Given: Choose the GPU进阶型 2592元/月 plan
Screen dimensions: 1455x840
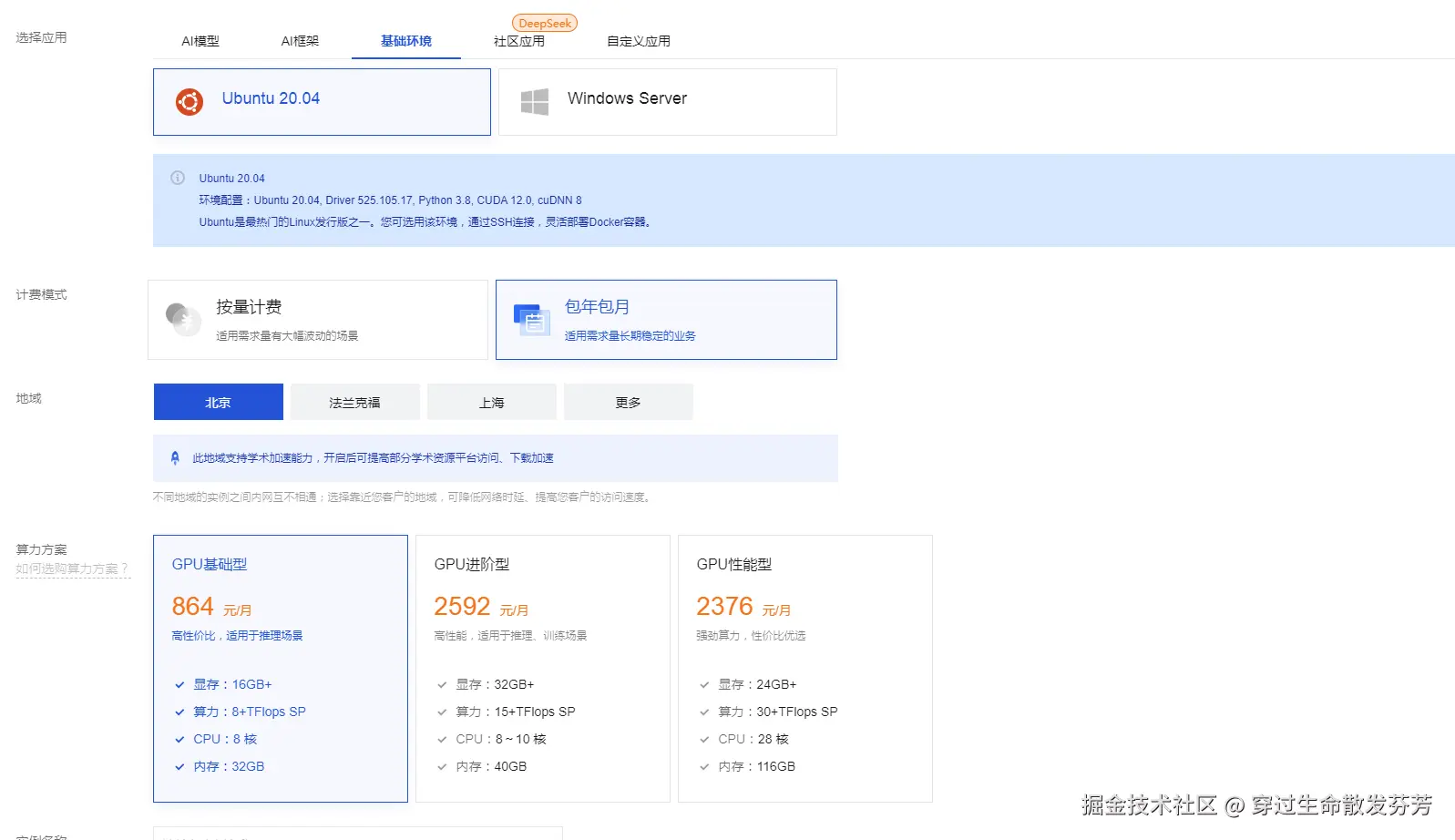Looking at the screenshot, I should coord(543,669).
